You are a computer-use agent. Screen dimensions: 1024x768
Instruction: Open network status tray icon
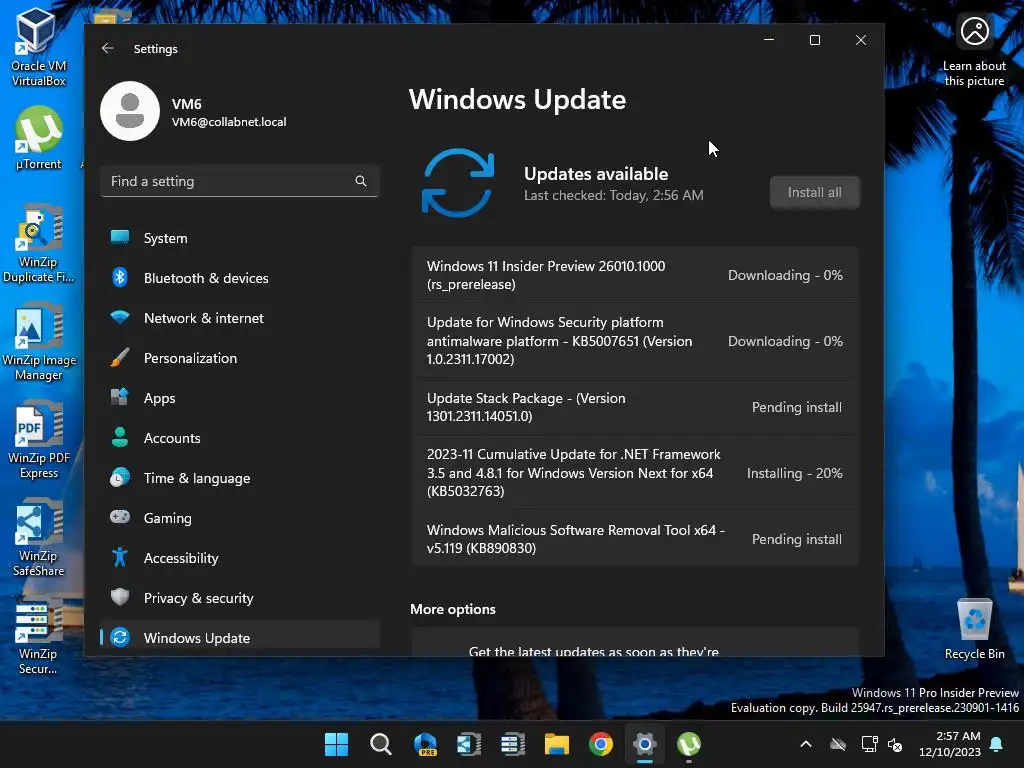869,744
